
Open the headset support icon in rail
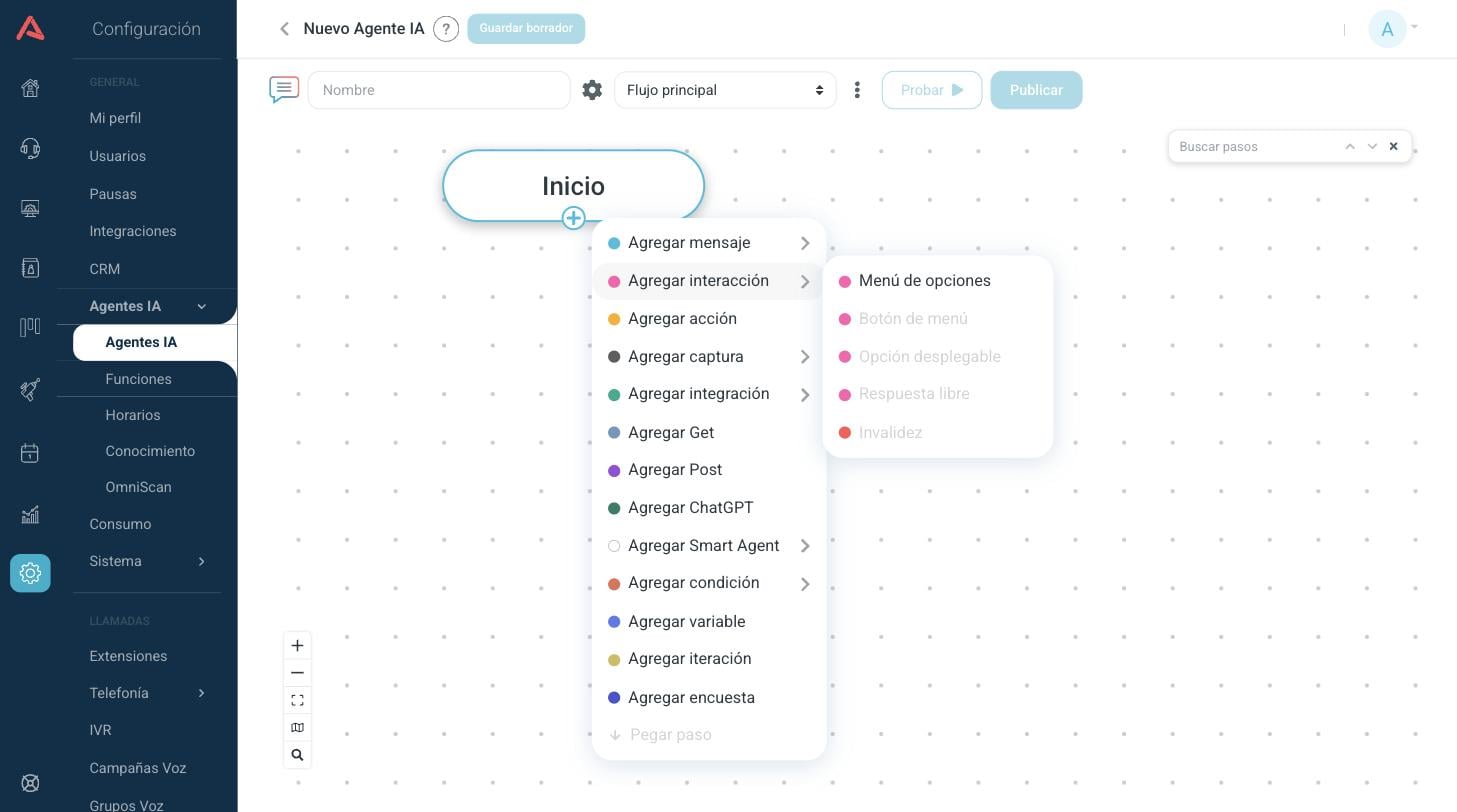(30, 149)
